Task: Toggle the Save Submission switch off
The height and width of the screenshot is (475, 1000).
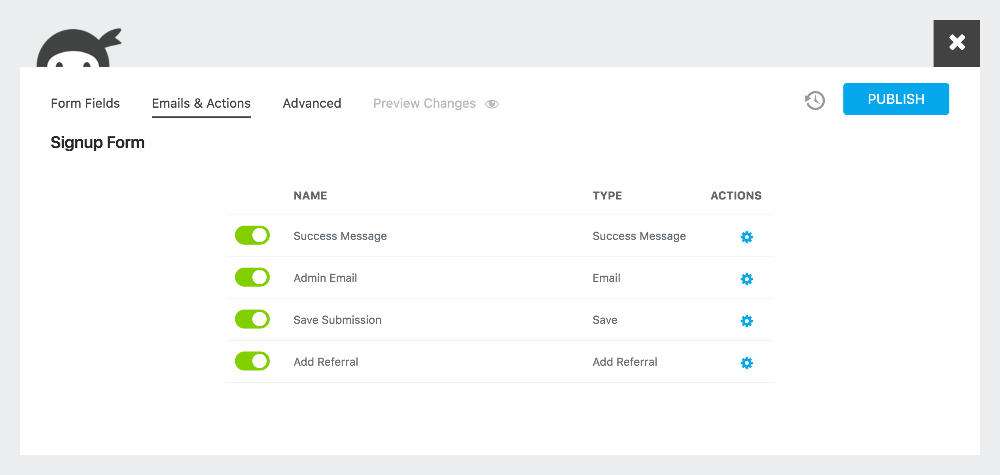Action: pyautogui.click(x=253, y=319)
